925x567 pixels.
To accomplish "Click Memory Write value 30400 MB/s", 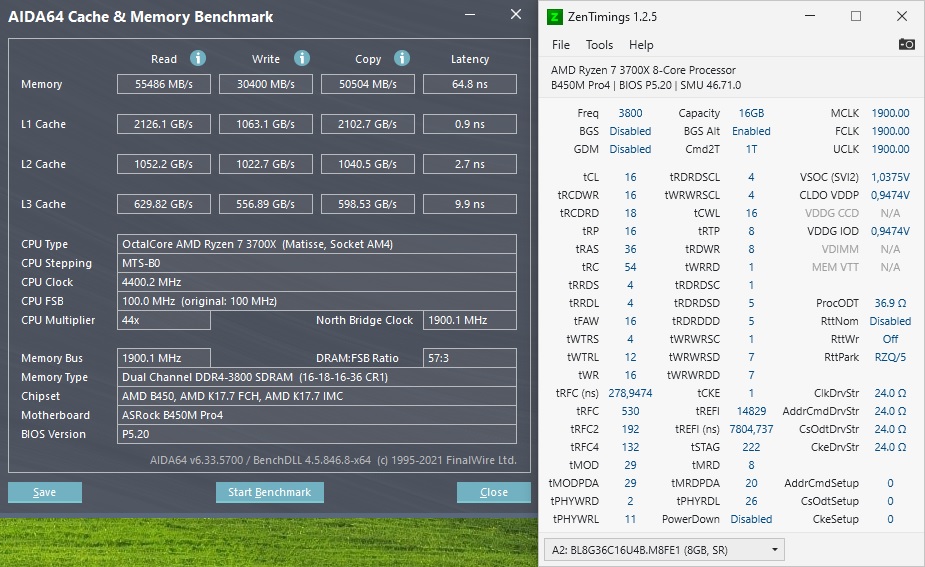I will [266, 84].
